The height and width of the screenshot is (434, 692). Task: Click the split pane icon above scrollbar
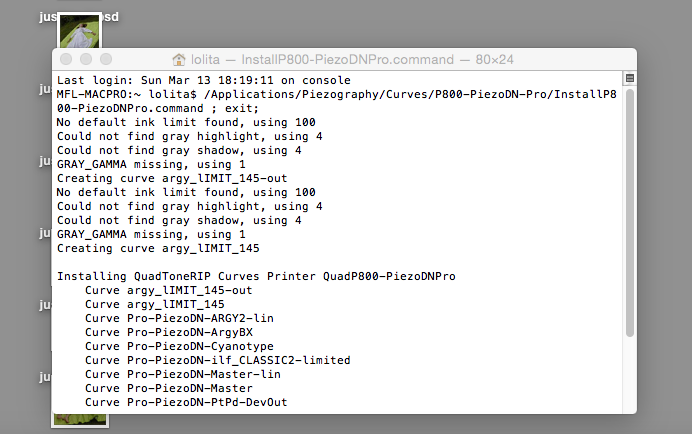tap(630, 78)
